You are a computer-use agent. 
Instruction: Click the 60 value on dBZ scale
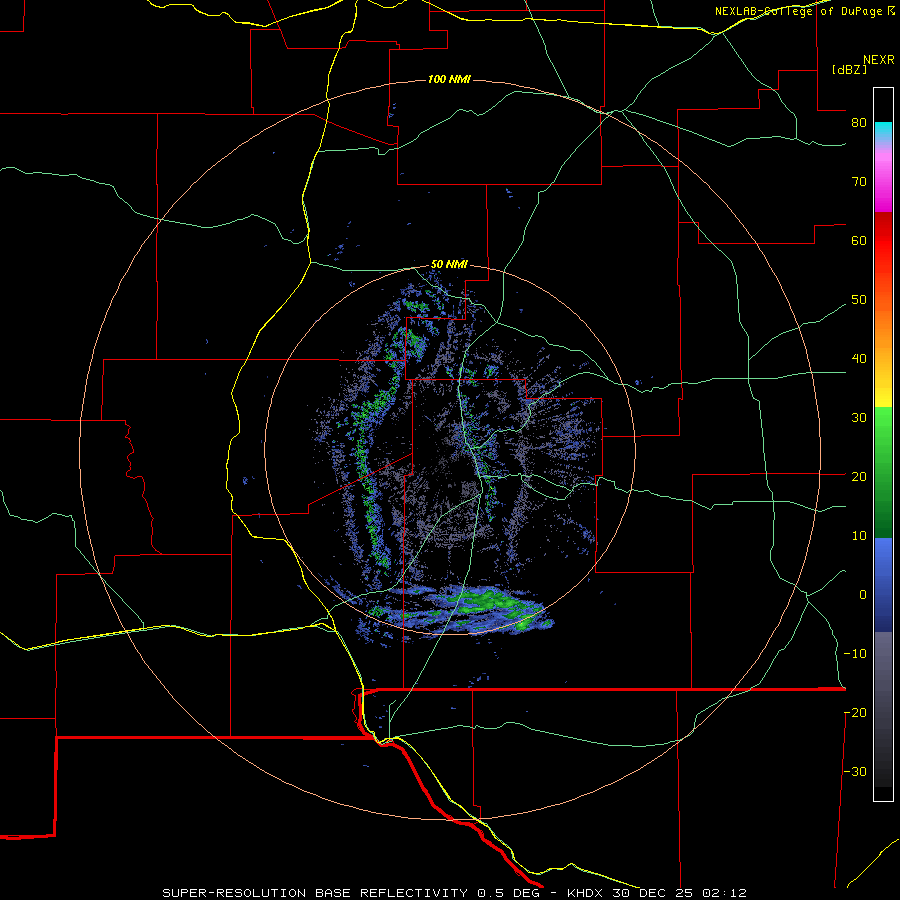pos(859,241)
